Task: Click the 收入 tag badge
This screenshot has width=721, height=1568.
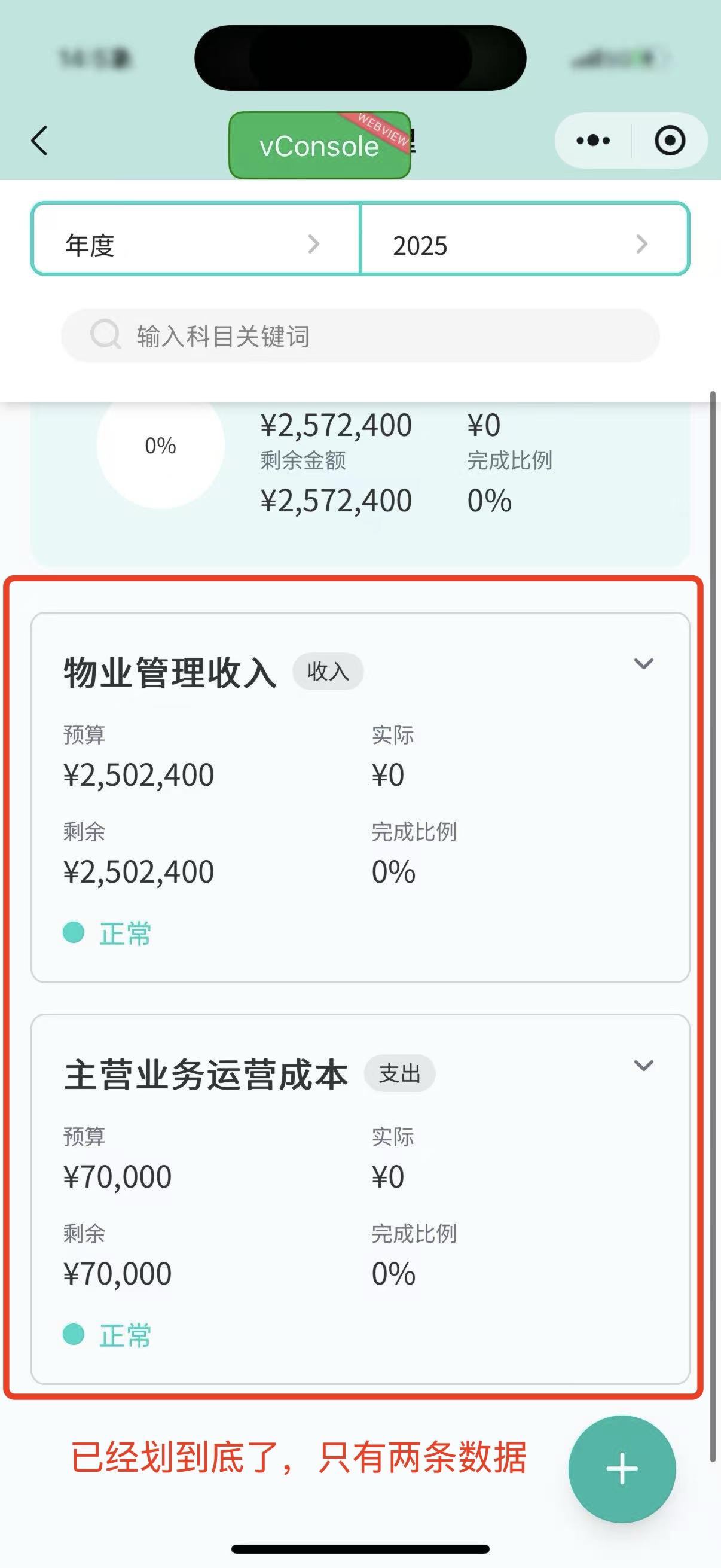Action: click(x=328, y=672)
